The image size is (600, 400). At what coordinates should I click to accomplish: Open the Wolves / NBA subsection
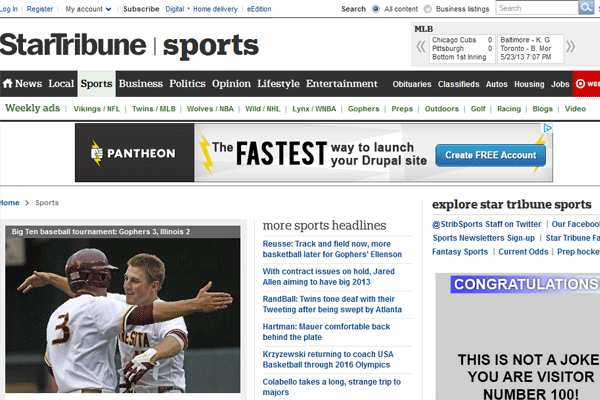coord(210,109)
